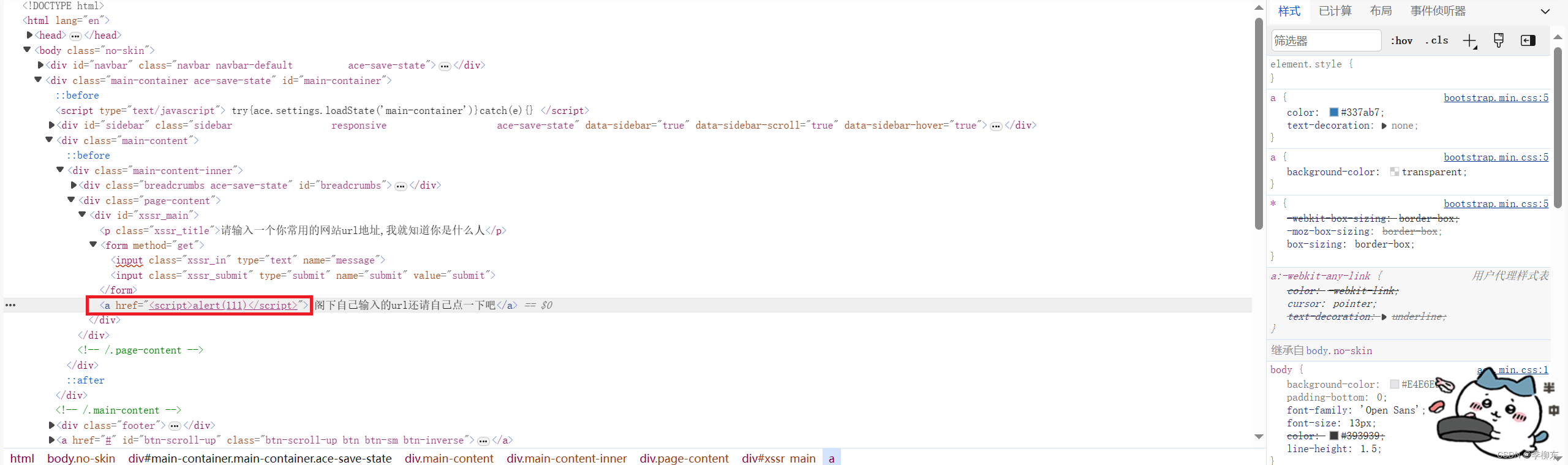
Task: Collapse the form method get node
Action: pyautogui.click(x=93, y=244)
